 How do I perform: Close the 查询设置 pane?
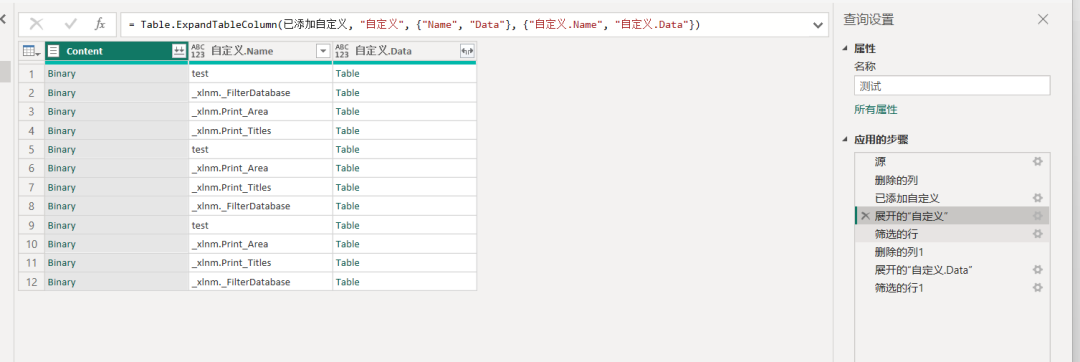point(1043,19)
